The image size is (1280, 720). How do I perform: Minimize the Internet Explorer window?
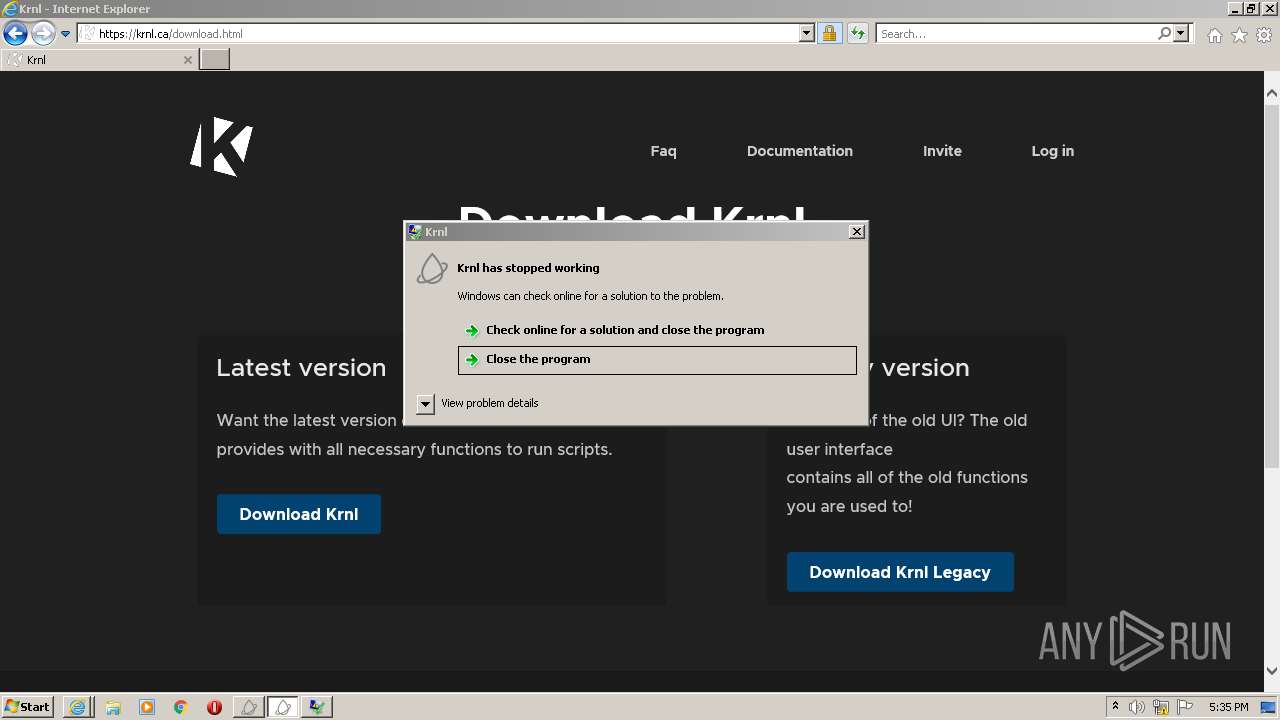point(1235,9)
